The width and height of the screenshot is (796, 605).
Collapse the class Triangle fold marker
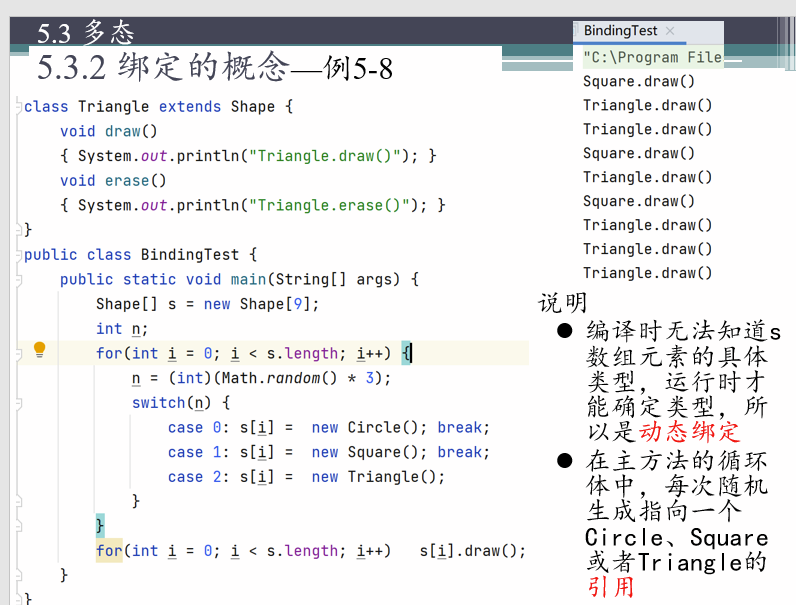pos(18,107)
